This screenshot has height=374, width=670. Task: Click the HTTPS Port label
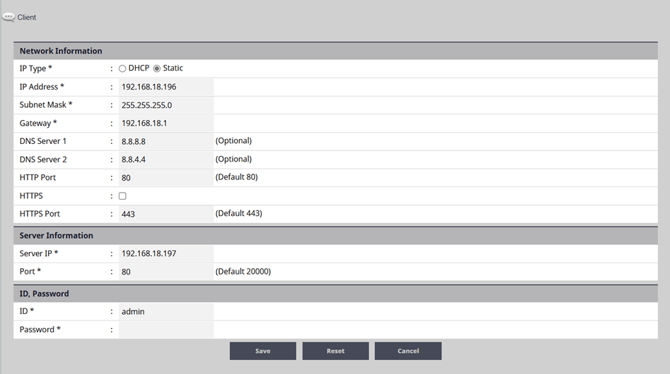[40, 214]
